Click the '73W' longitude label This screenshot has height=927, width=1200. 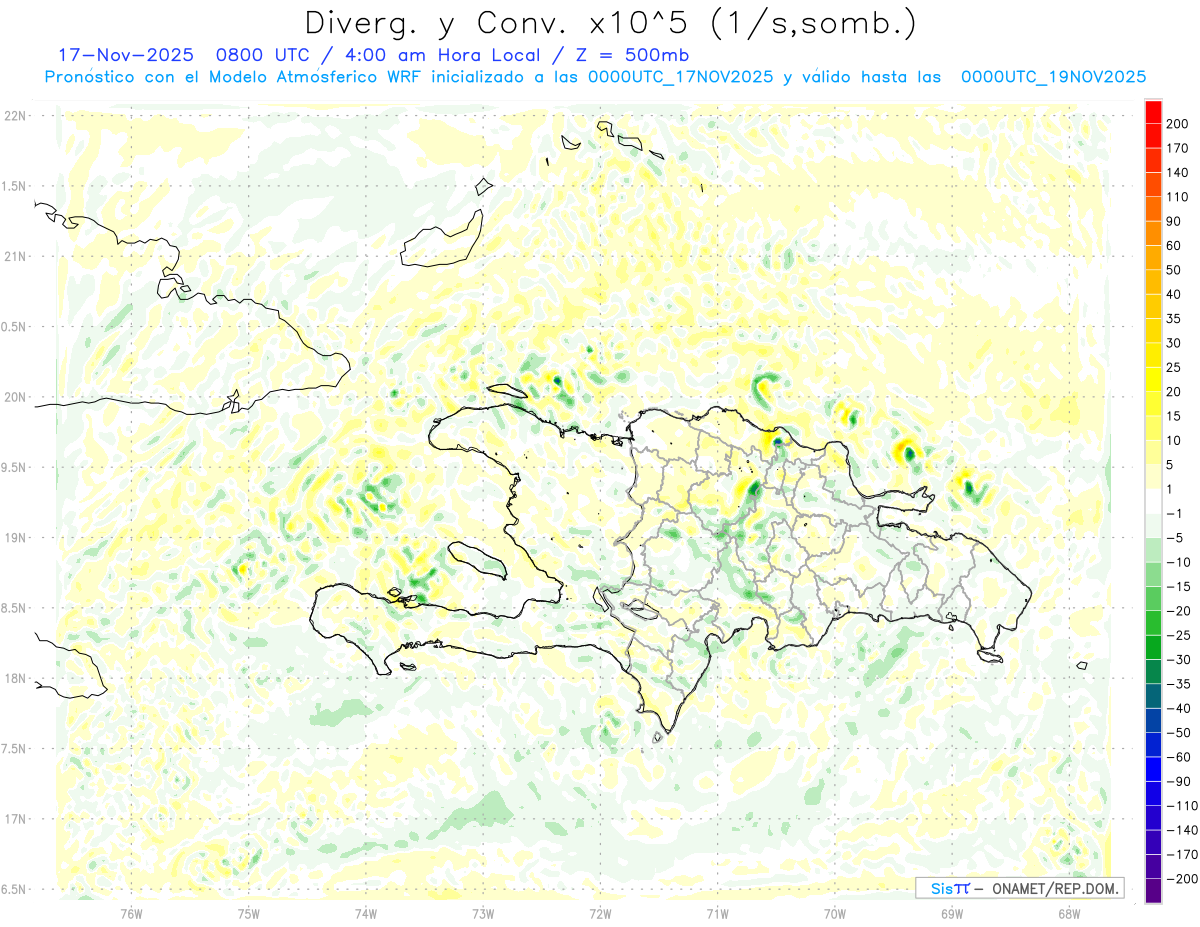click(483, 913)
